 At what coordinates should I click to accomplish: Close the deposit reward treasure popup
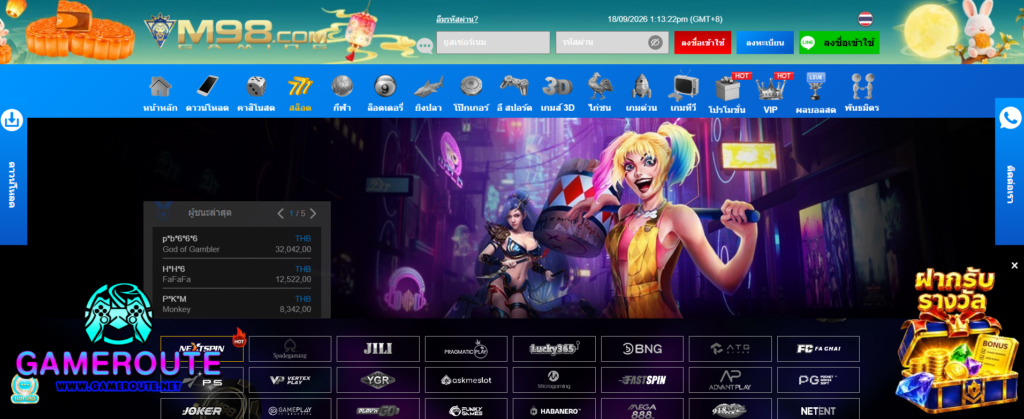point(1014,266)
